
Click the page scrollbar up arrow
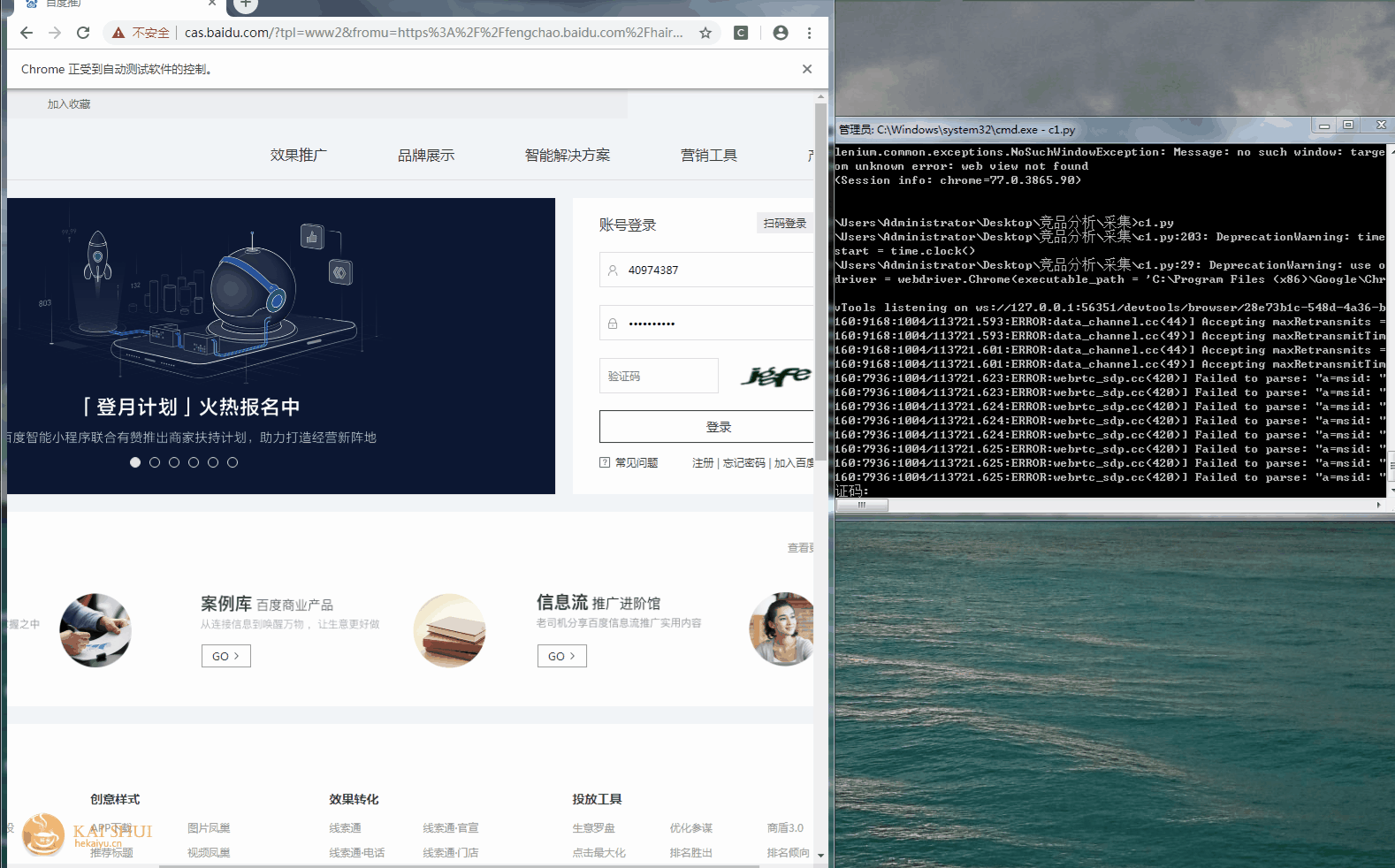click(x=821, y=95)
